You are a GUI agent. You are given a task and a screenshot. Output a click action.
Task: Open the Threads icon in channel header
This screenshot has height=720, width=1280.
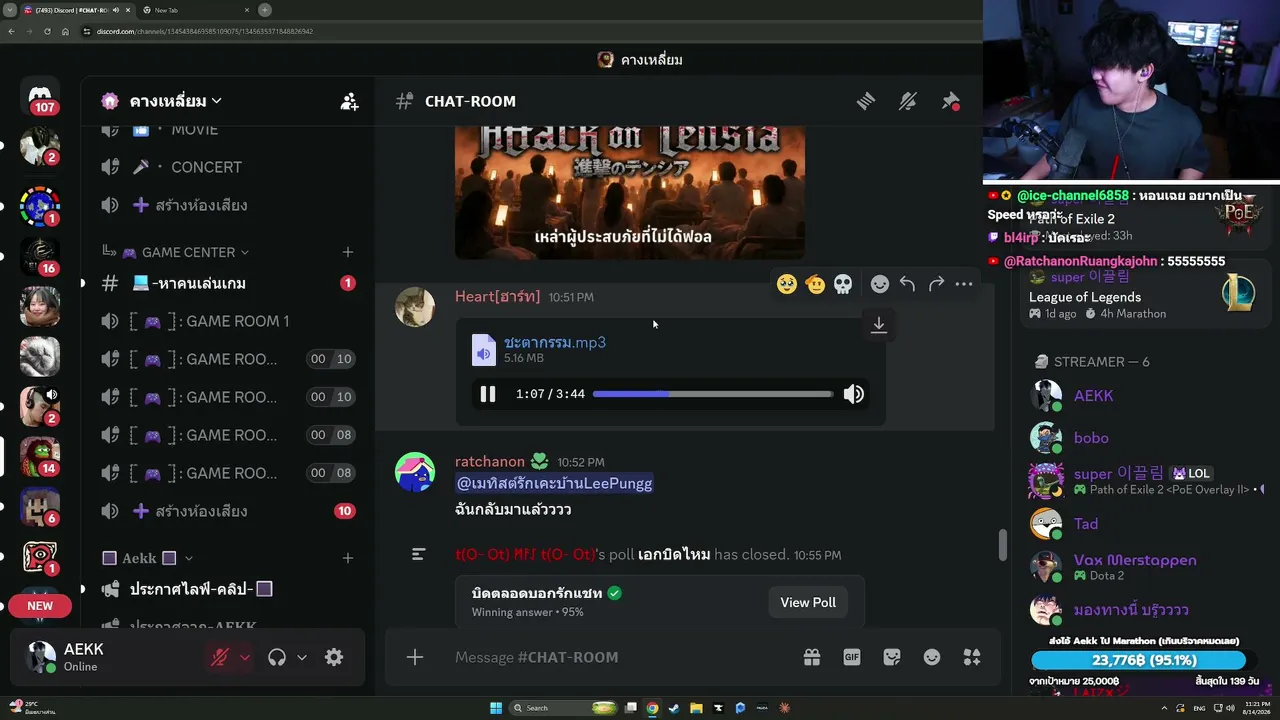tap(866, 101)
